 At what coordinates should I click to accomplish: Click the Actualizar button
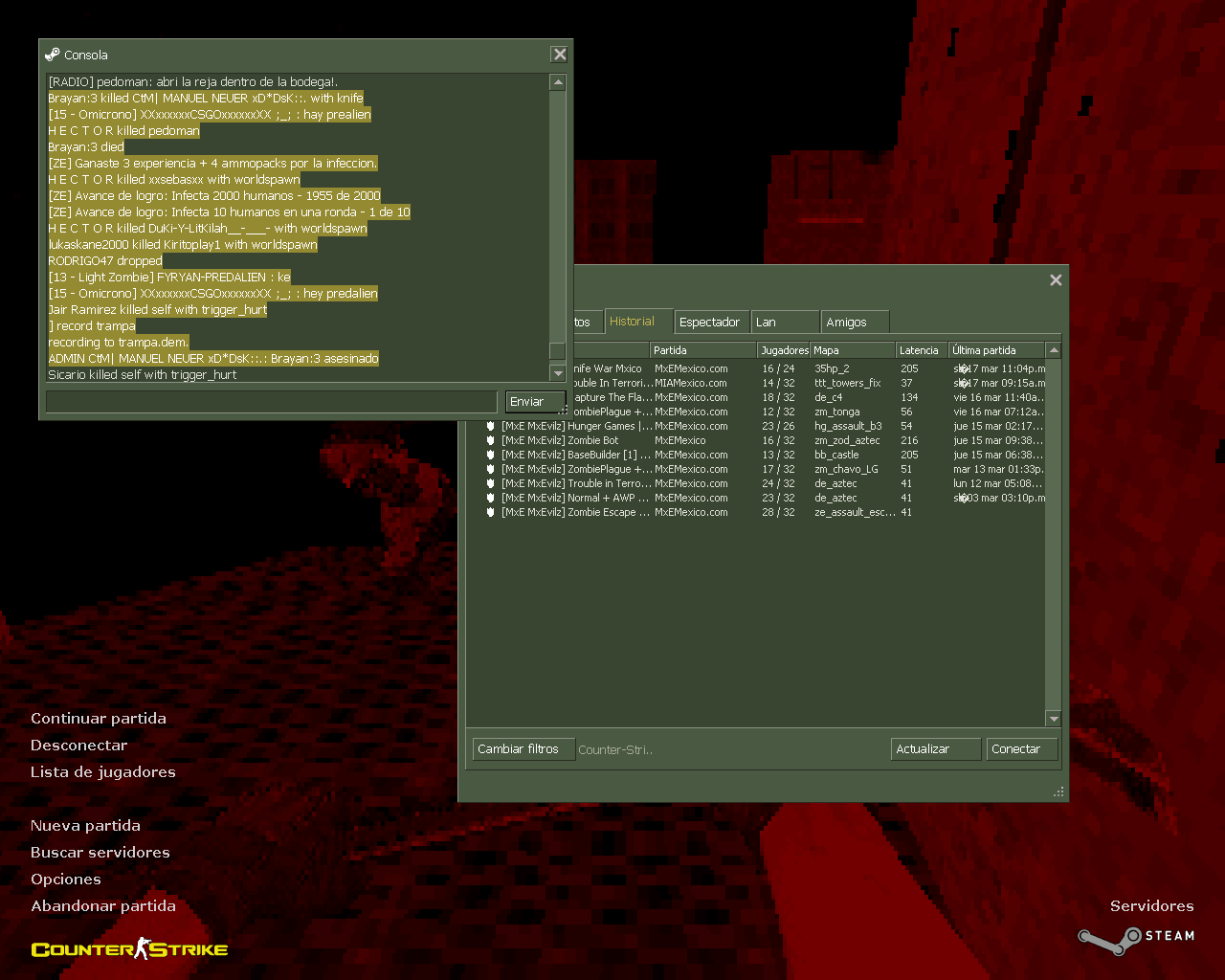[935, 749]
